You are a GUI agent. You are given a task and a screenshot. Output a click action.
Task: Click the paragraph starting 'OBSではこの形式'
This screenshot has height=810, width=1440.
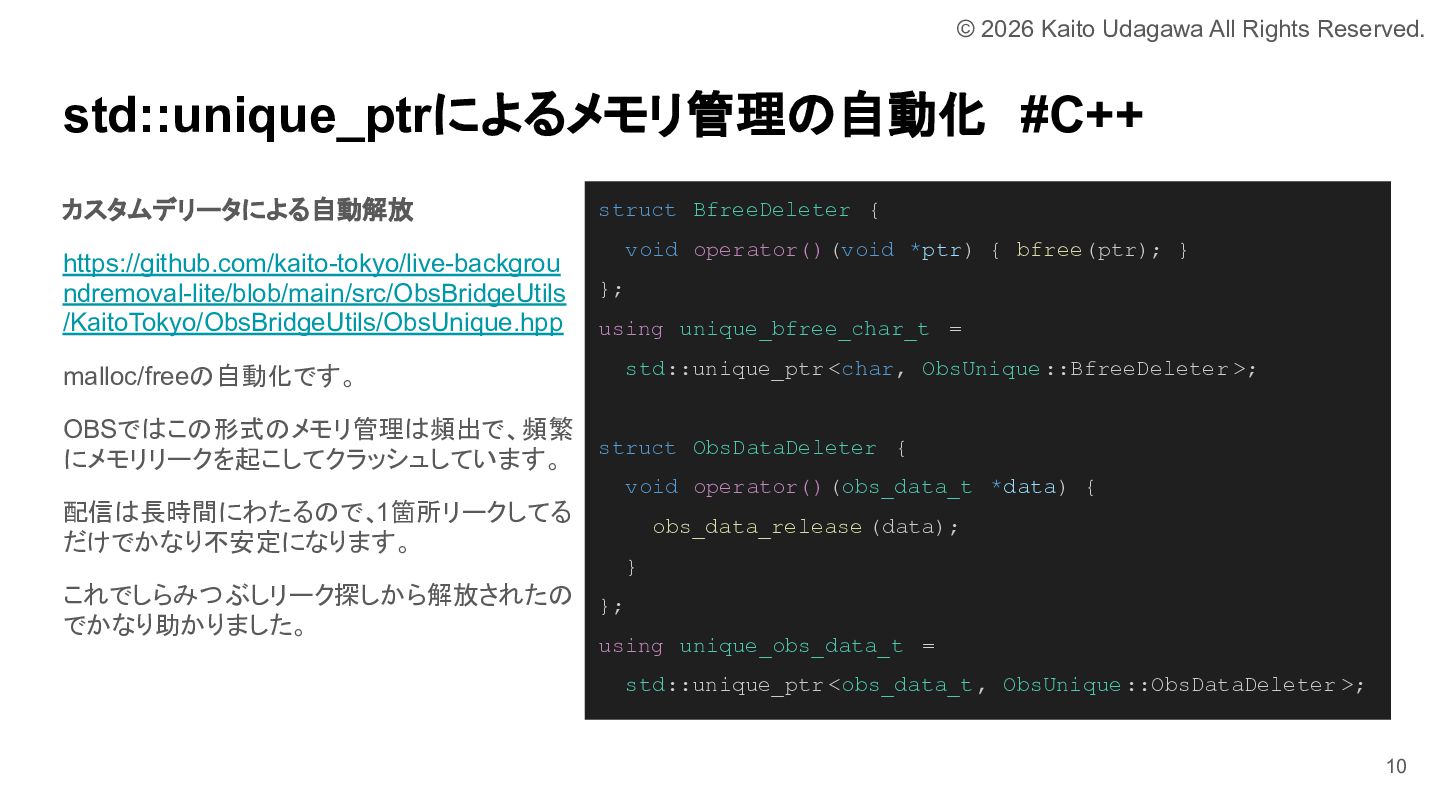318,444
